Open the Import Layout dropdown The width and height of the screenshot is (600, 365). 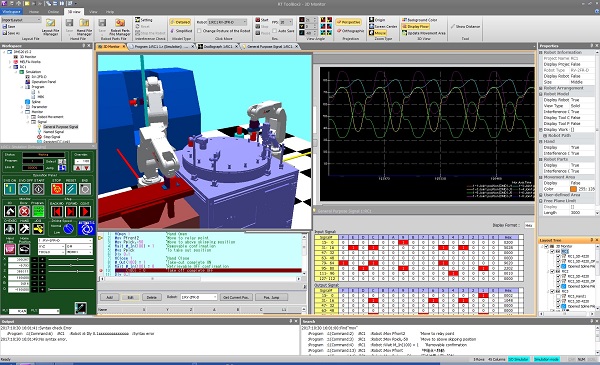(21, 20)
